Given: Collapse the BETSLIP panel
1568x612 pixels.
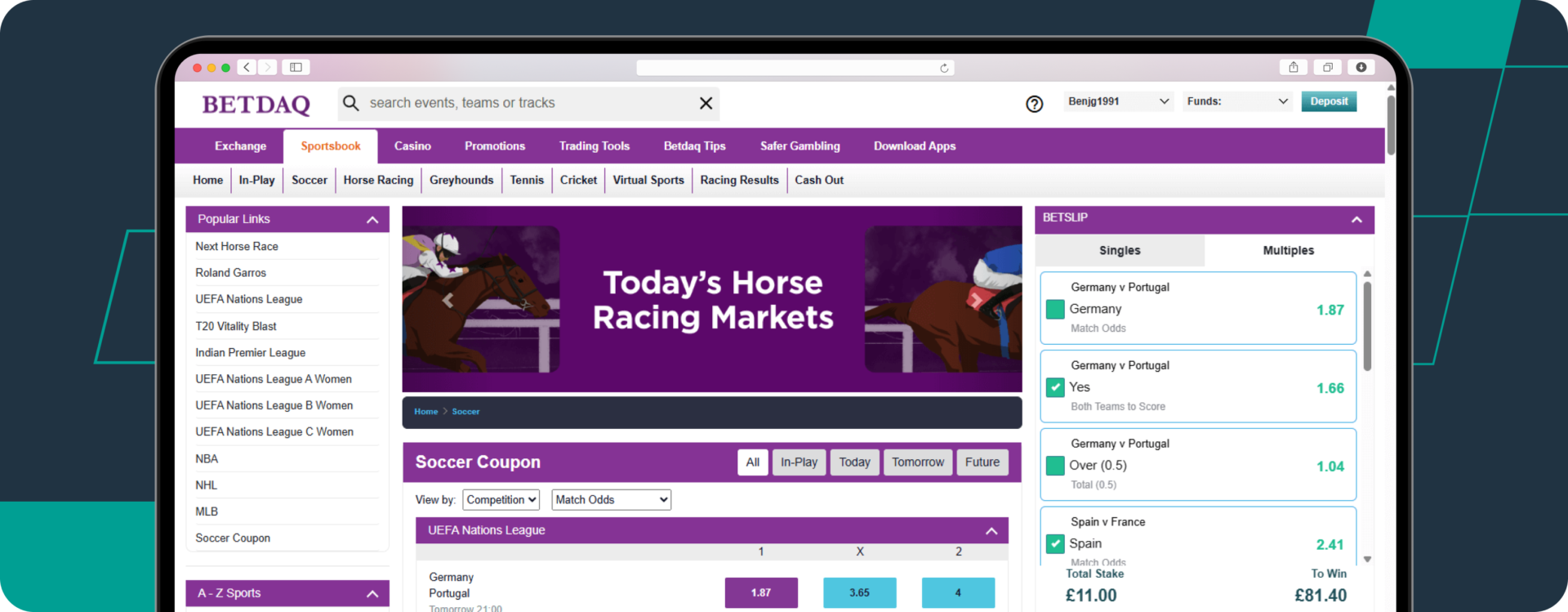Looking at the screenshot, I should coord(1356,219).
